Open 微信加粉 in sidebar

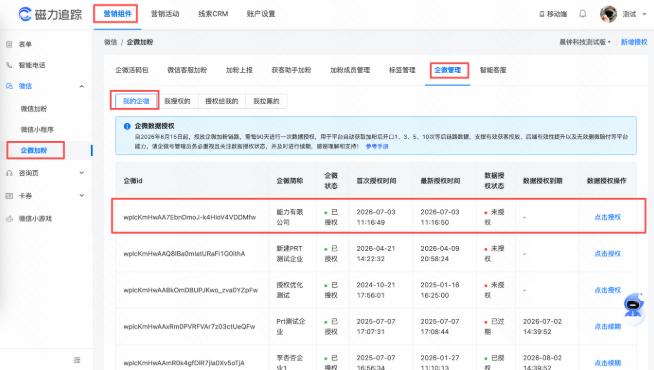[x=34, y=109]
